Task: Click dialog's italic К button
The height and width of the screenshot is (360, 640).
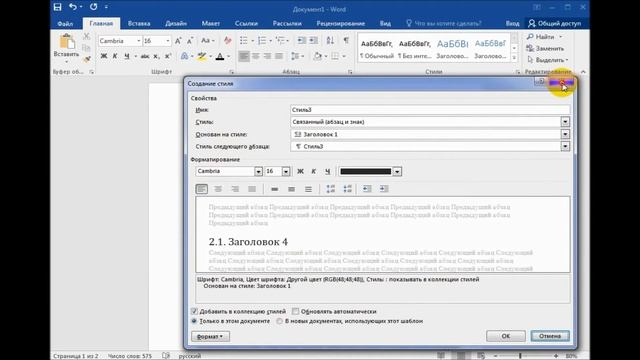Action: pos(313,171)
